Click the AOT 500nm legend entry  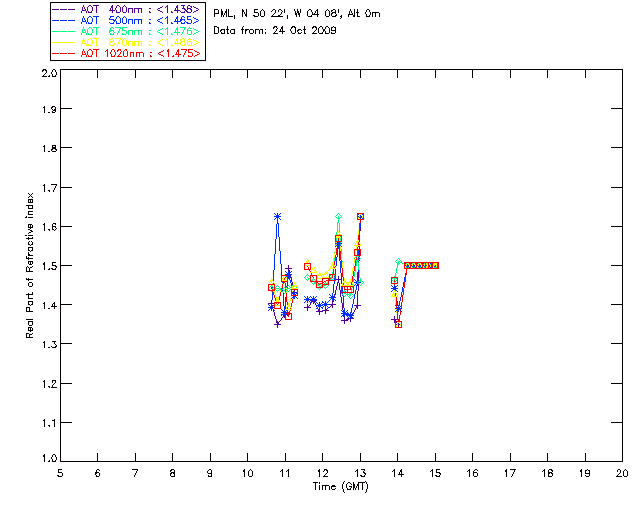(127, 20)
